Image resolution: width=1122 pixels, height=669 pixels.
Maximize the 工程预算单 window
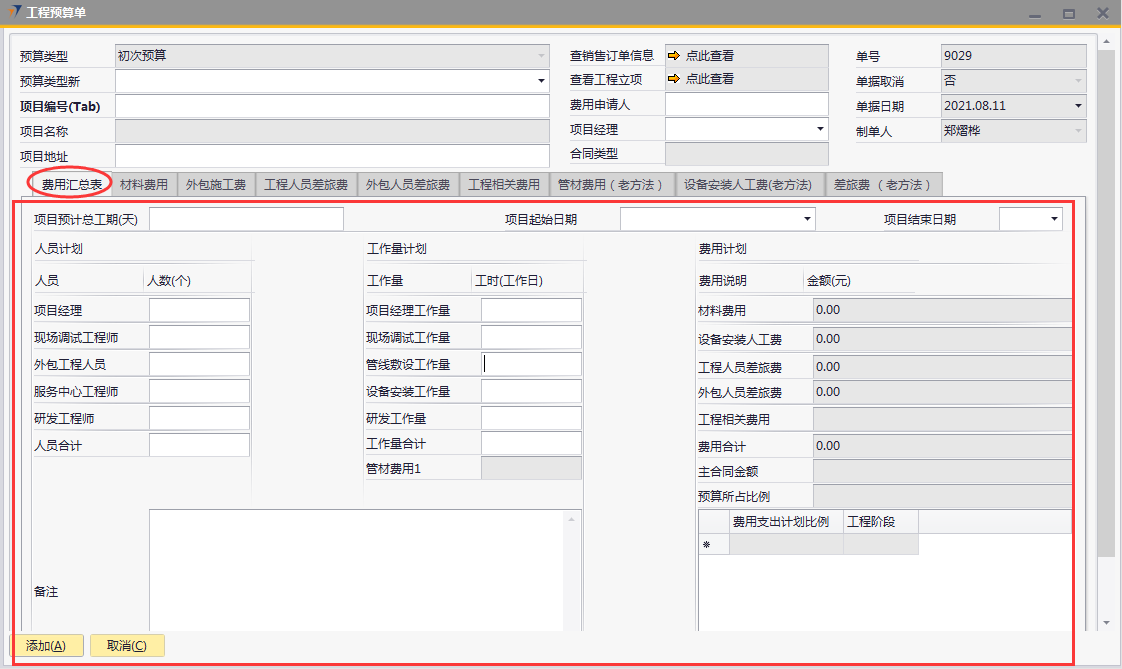pos(1069,13)
